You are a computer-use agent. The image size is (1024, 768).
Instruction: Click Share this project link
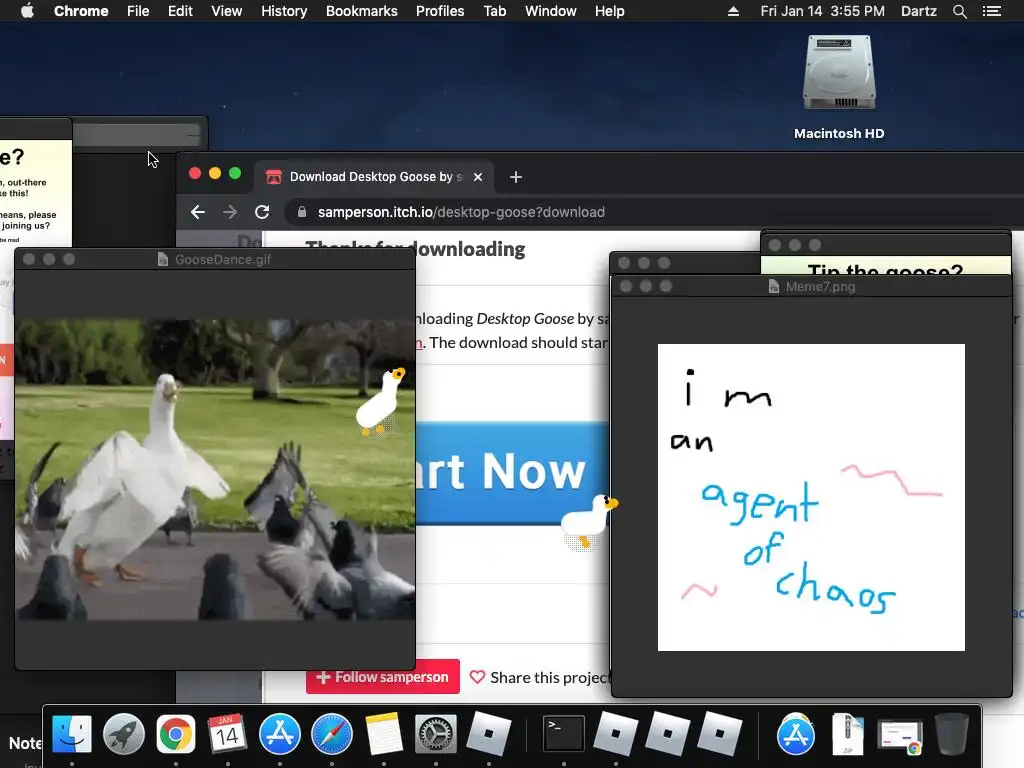coord(550,678)
